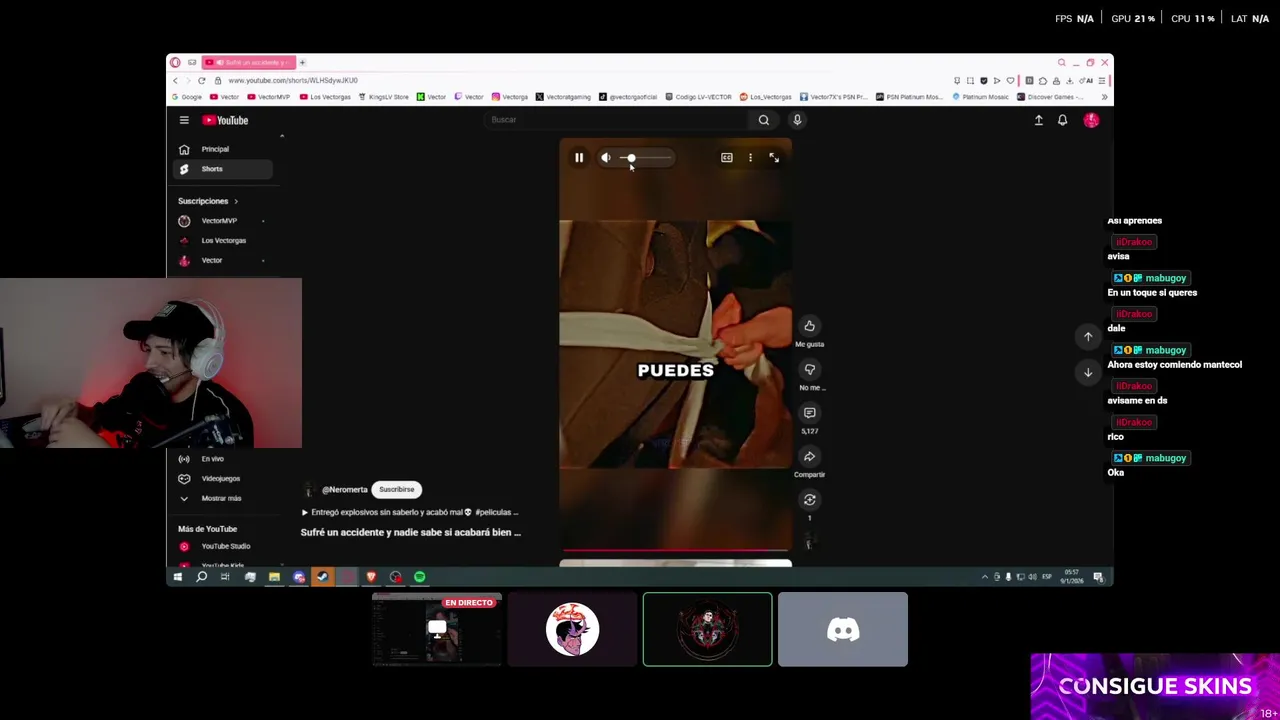Open Opera easy setup menu icon
The width and height of the screenshot is (1280, 720).
click(x=1100, y=80)
